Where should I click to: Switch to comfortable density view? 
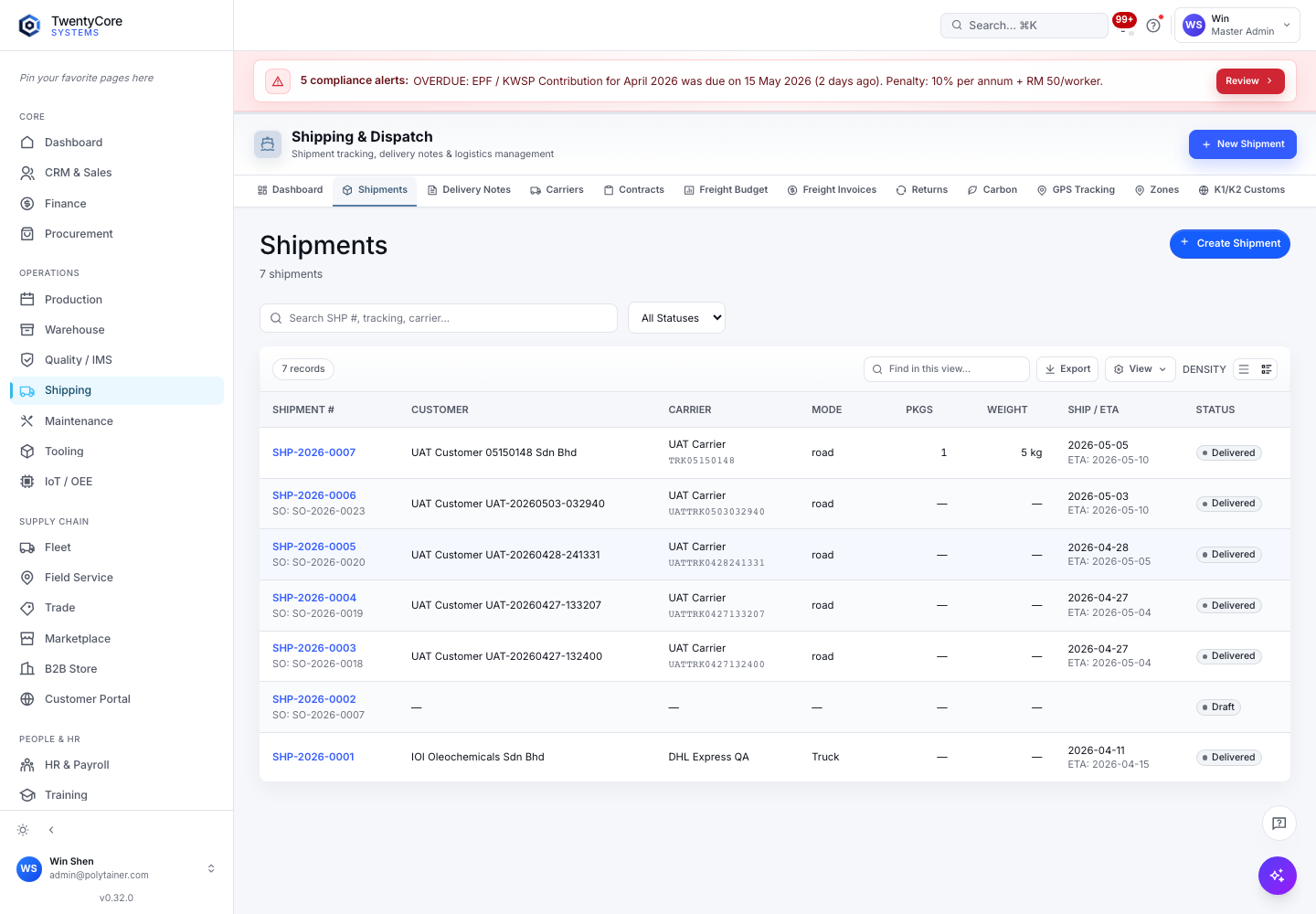(1266, 369)
